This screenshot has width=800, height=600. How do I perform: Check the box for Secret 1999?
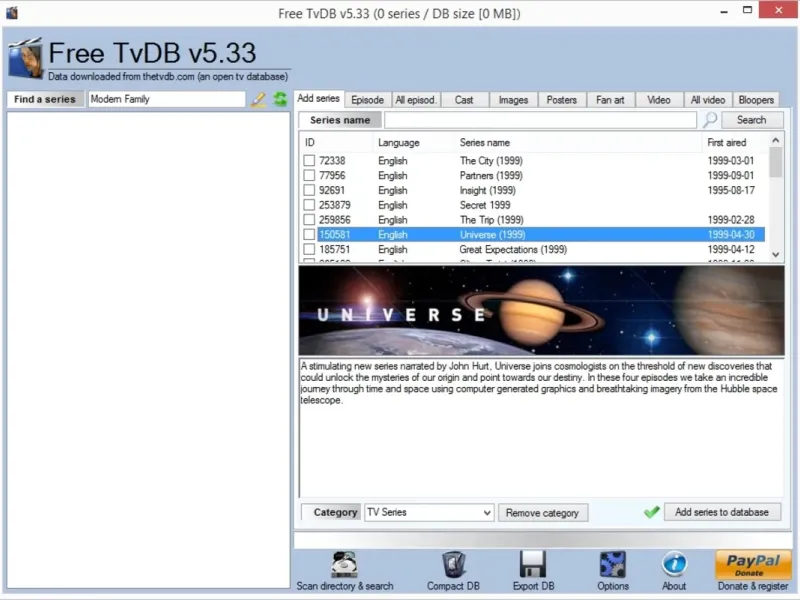click(309, 205)
